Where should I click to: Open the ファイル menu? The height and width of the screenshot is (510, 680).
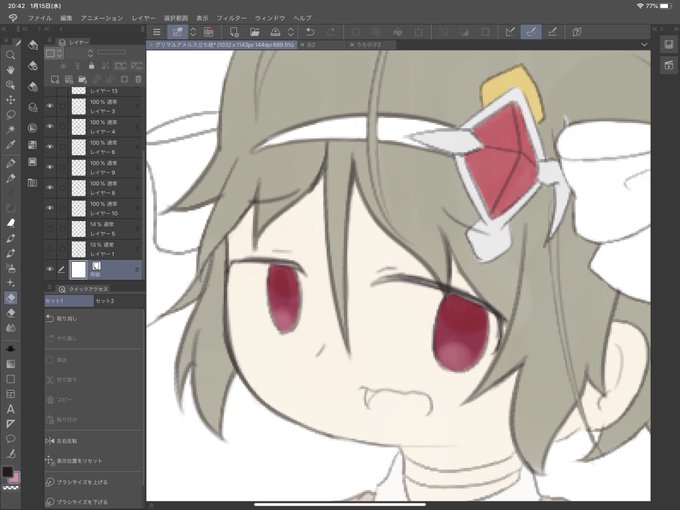(39, 18)
